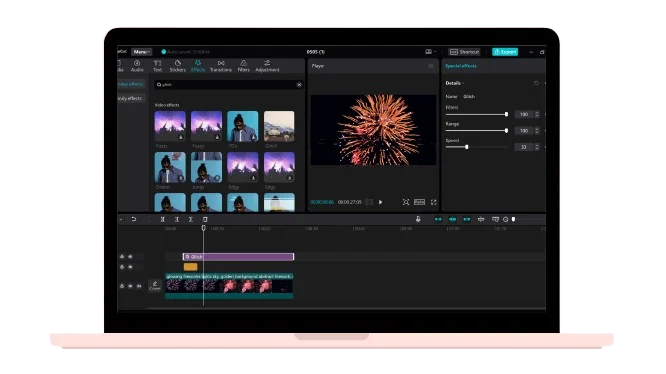666x374 pixels.
Task: Download the Jump effect
Action: pos(217,178)
